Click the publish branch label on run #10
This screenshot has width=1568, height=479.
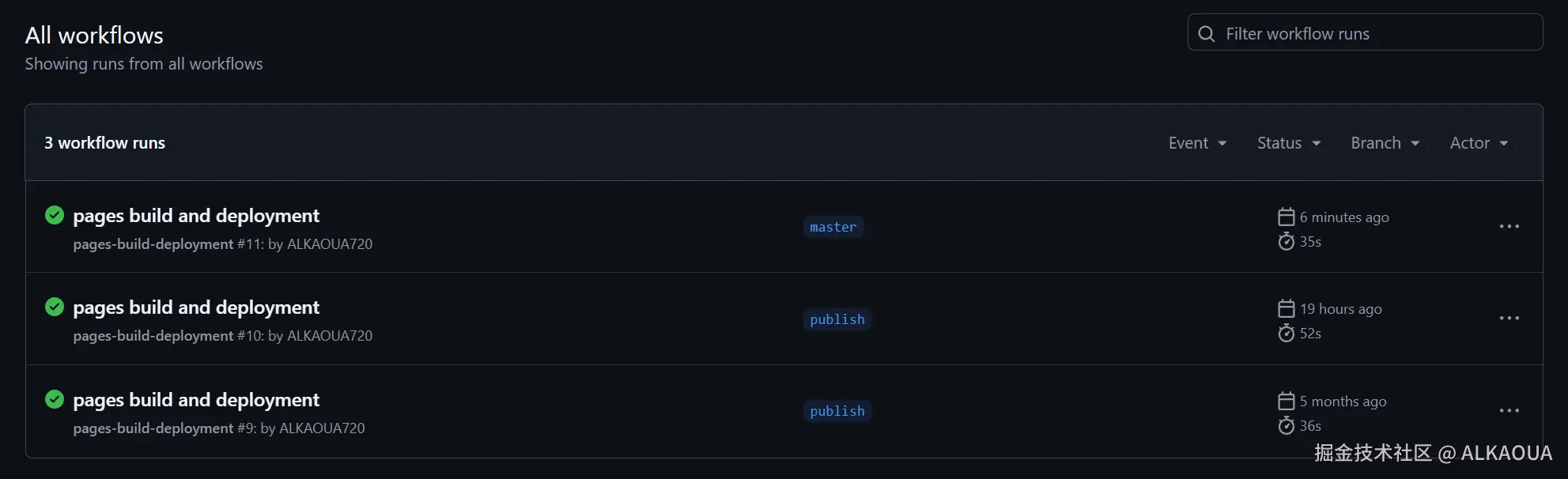837,319
